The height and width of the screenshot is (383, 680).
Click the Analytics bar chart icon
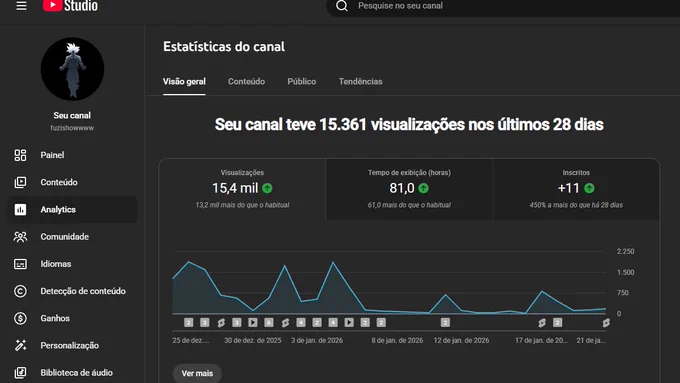20,210
